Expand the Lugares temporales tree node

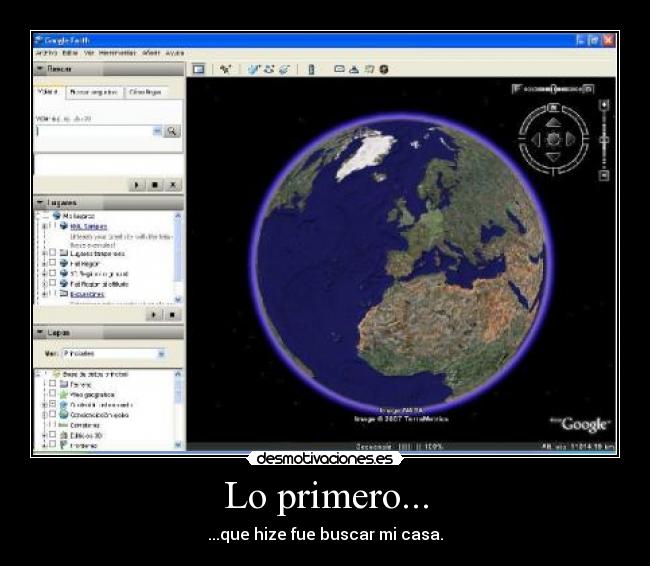(x=44, y=253)
